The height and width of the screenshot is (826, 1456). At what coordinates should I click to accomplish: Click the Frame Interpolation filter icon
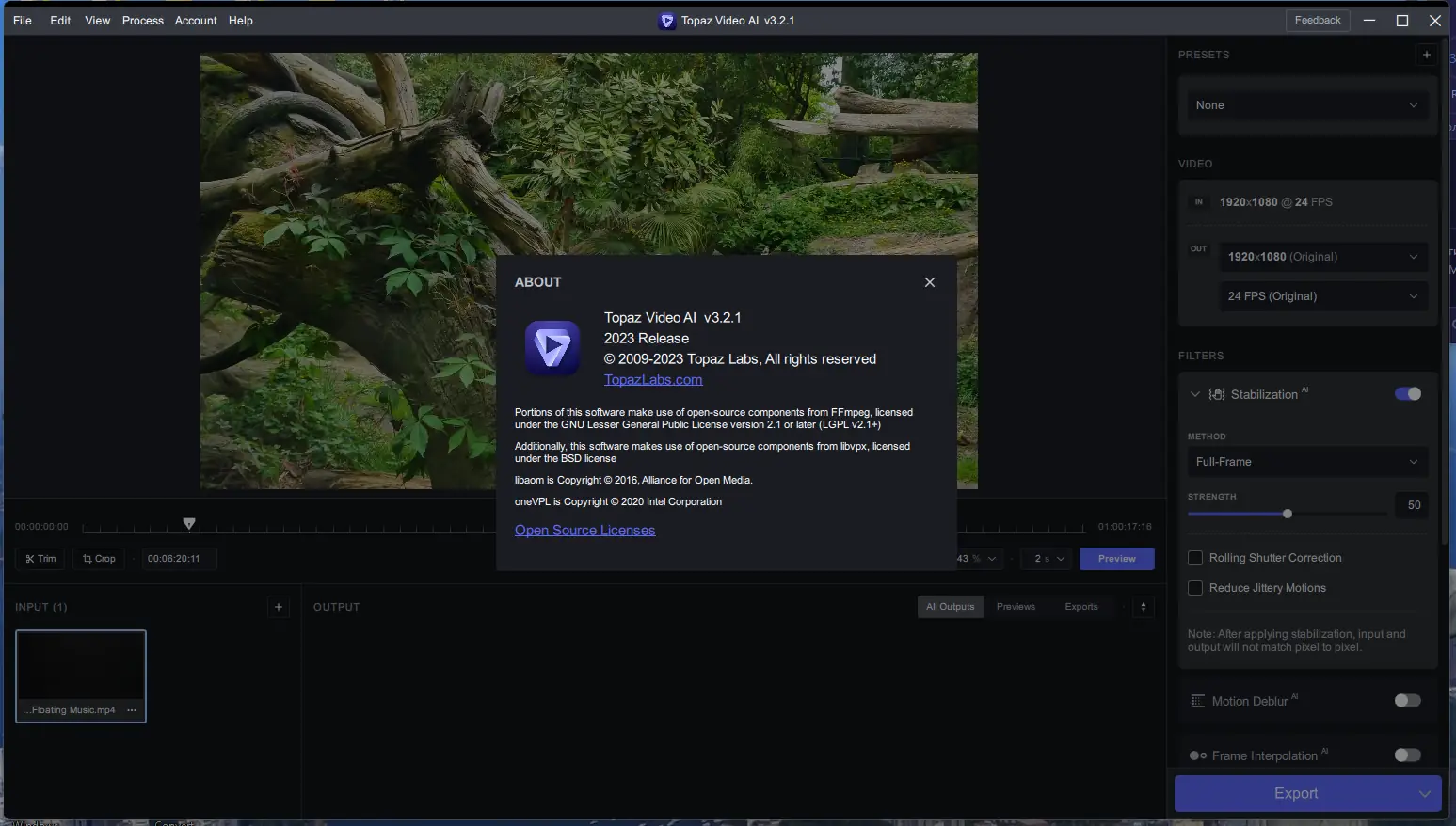coord(1198,755)
